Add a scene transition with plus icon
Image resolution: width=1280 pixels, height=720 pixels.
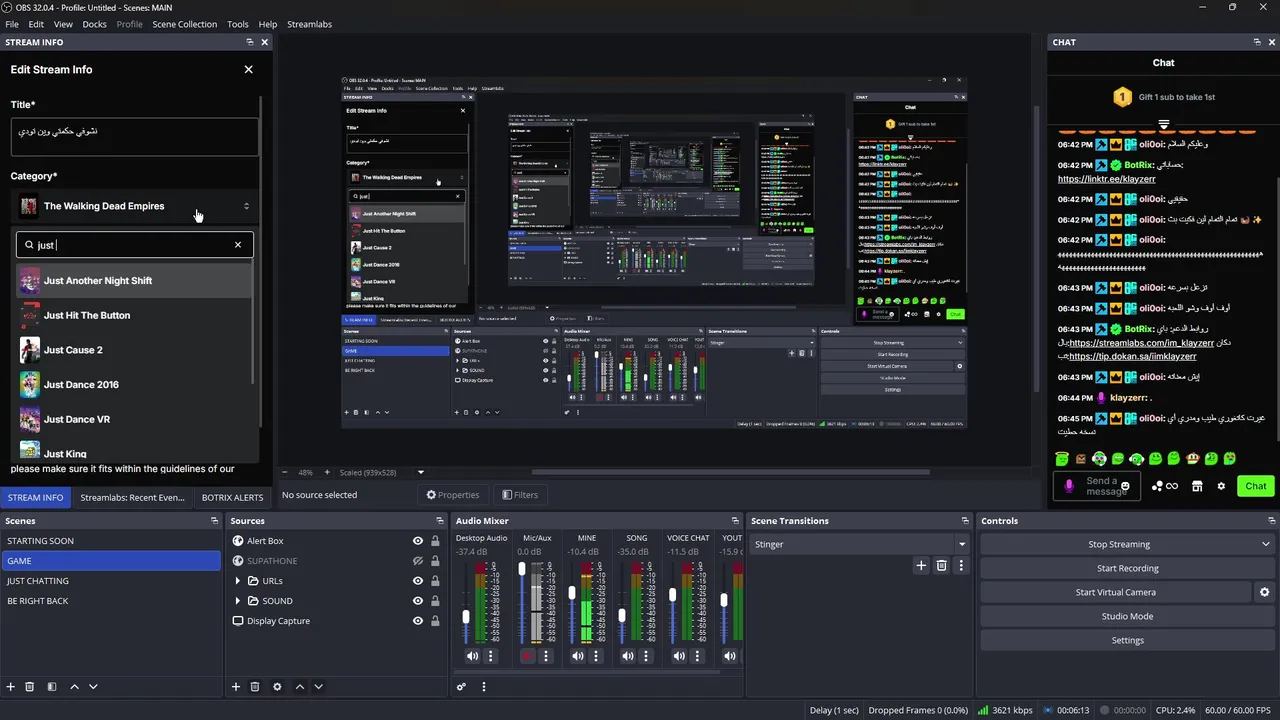[921, 566]
